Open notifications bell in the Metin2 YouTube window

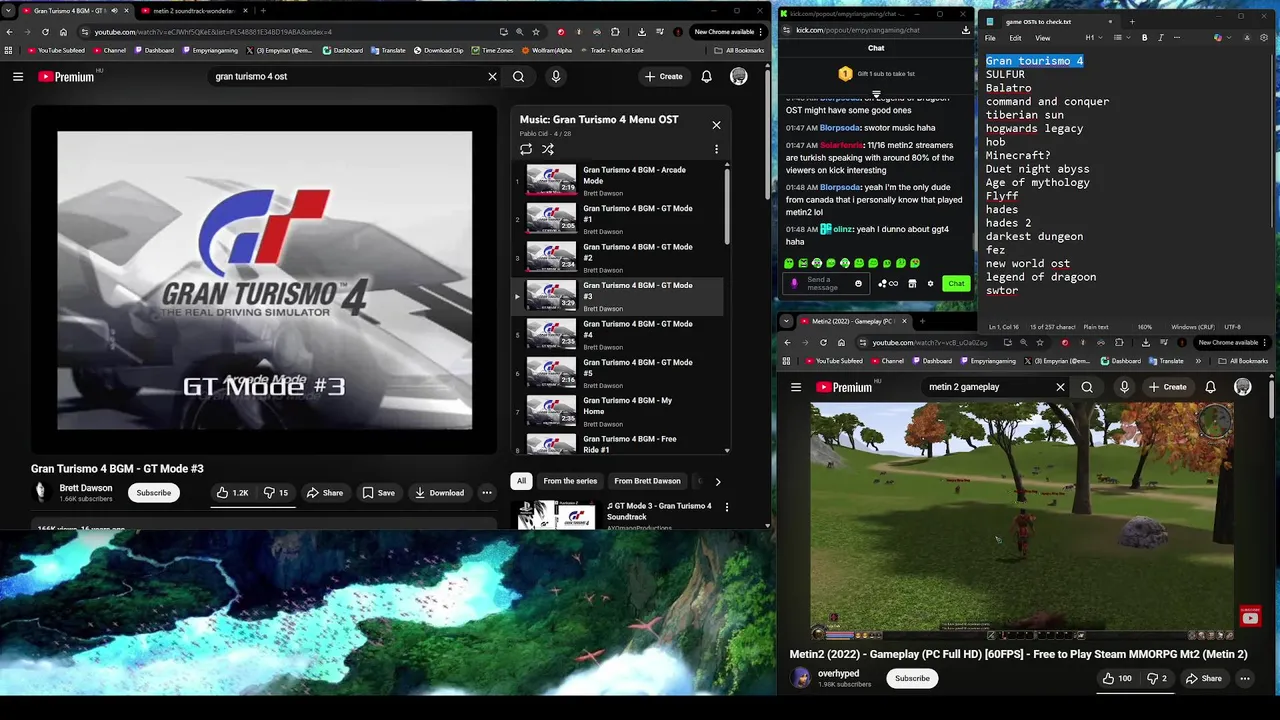click(1210, 387)
